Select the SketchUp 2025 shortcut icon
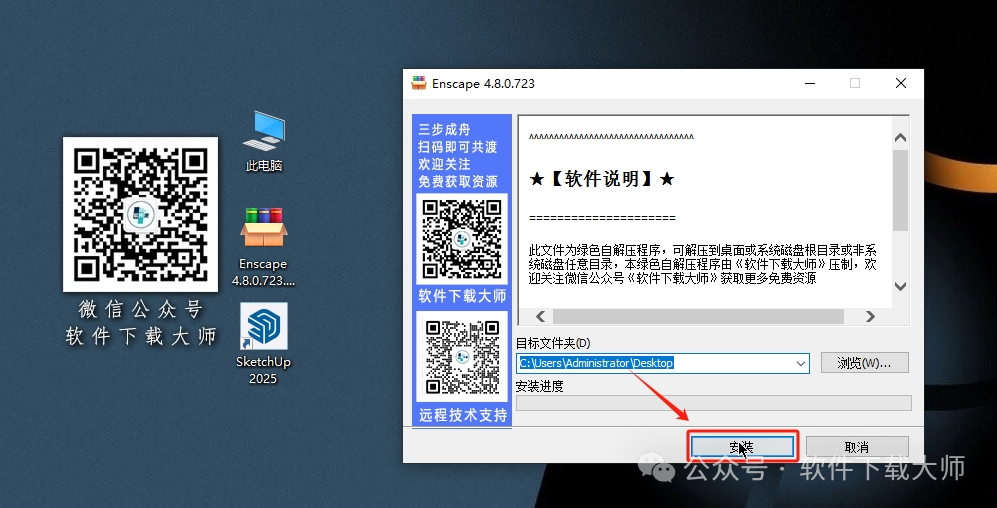Image resolution: width=997 pixels, height=508 pixels. (263, 343)
